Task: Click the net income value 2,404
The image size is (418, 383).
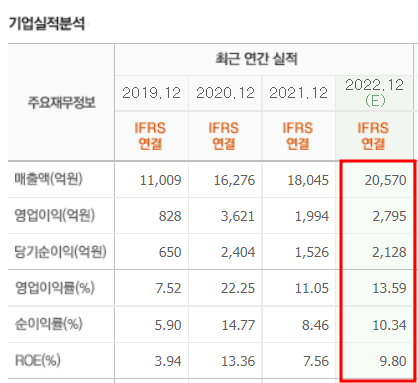Action: click(x=238, y=252)
